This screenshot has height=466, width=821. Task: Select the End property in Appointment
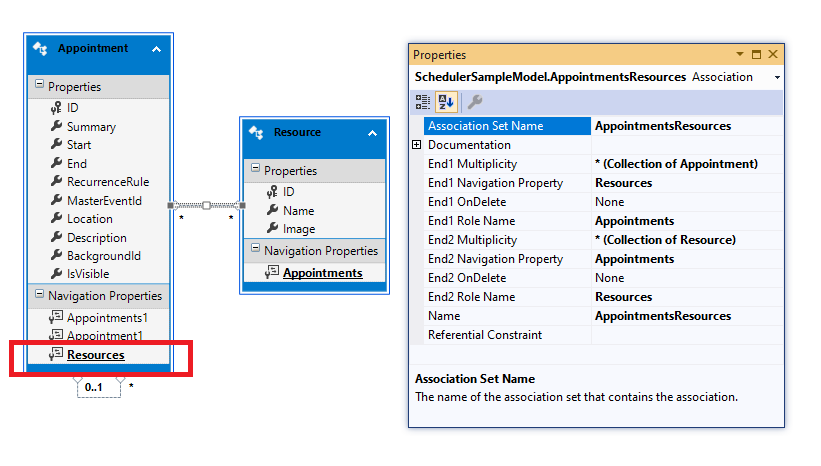[76, 164]
